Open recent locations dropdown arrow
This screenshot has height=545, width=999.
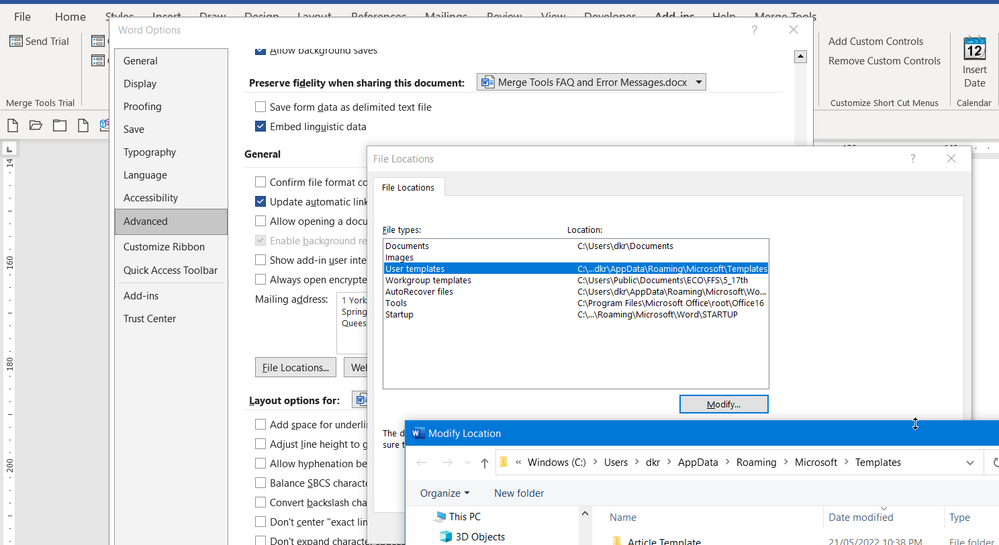point(468,463)
